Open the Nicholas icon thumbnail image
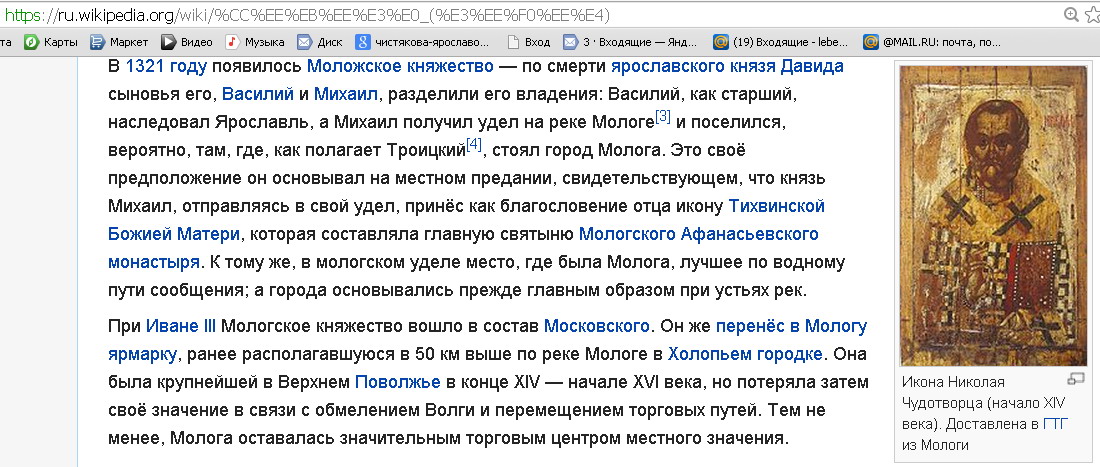This screenshot has width=1100, height=467. 994,215
